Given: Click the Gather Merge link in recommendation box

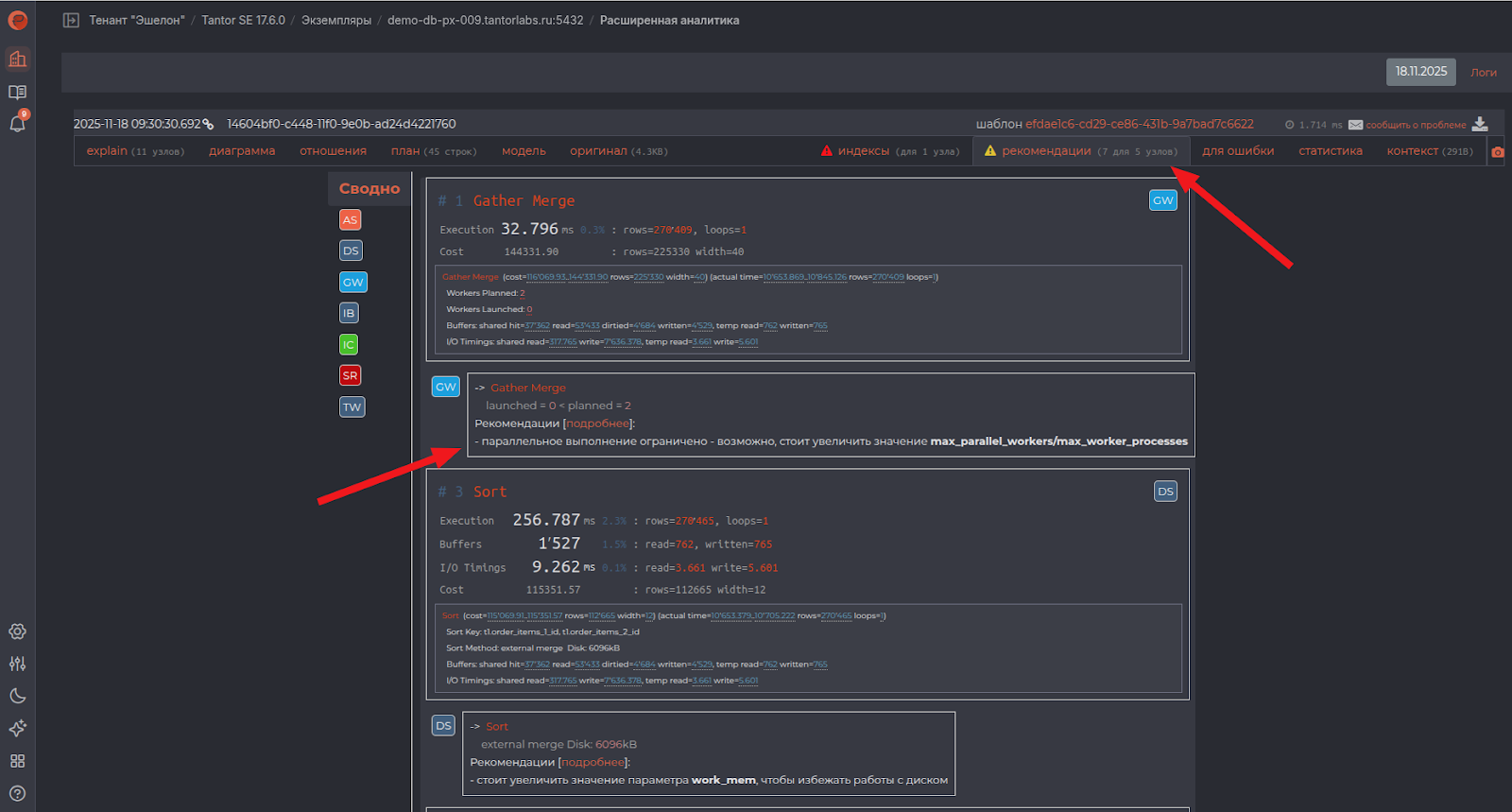Looking at the screenshot, I should (528, 388).
